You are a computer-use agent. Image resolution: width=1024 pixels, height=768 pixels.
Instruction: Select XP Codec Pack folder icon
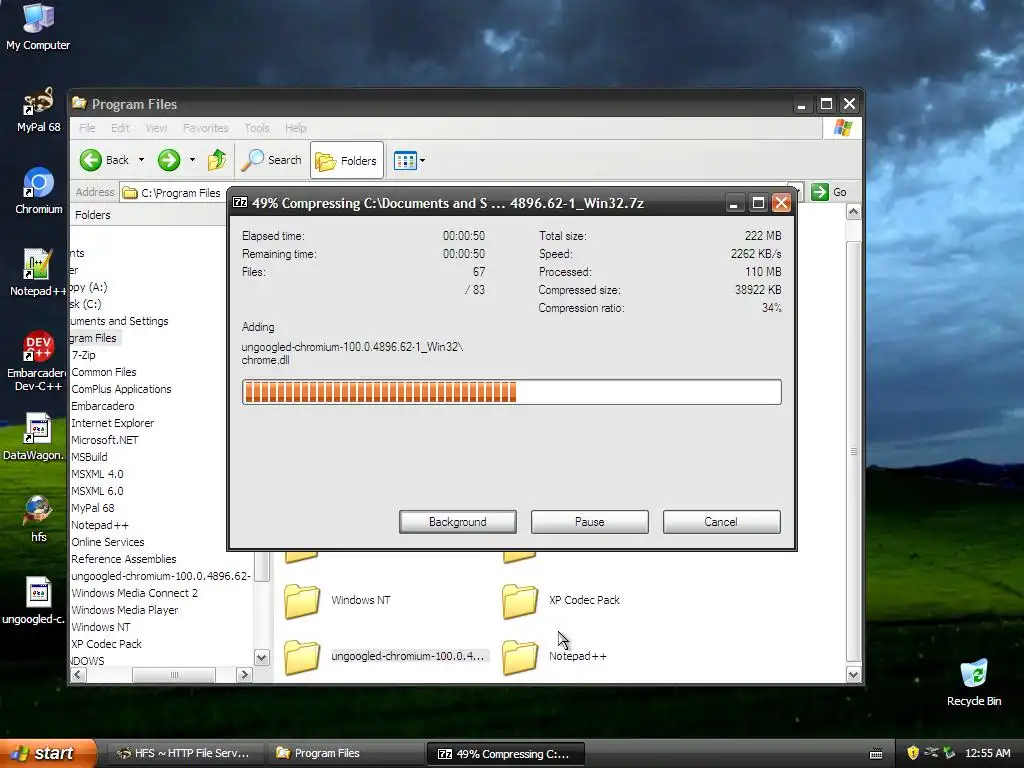(520, 601)
